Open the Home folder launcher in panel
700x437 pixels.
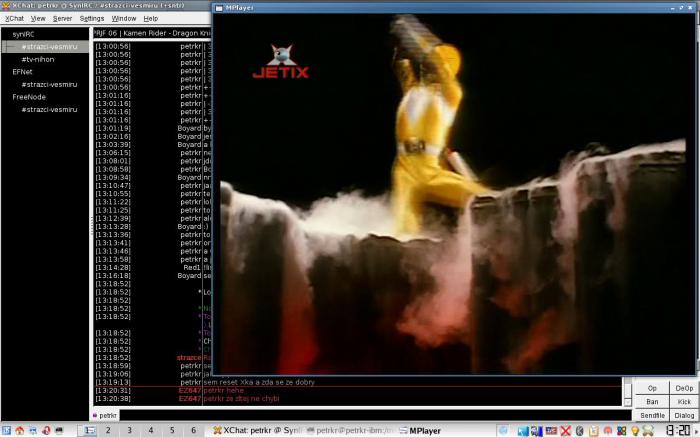click(20, 430)
